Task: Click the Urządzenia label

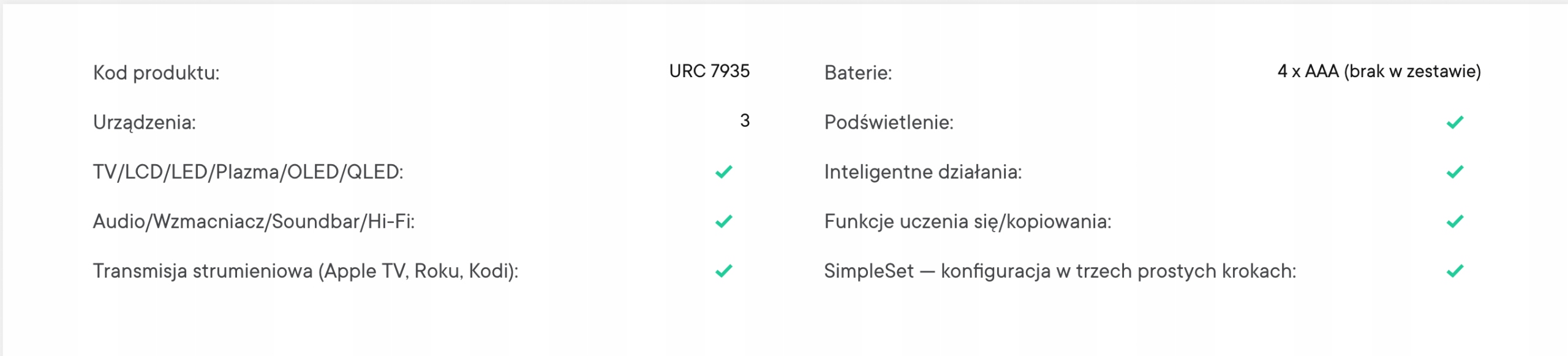Action: [145, 123]
